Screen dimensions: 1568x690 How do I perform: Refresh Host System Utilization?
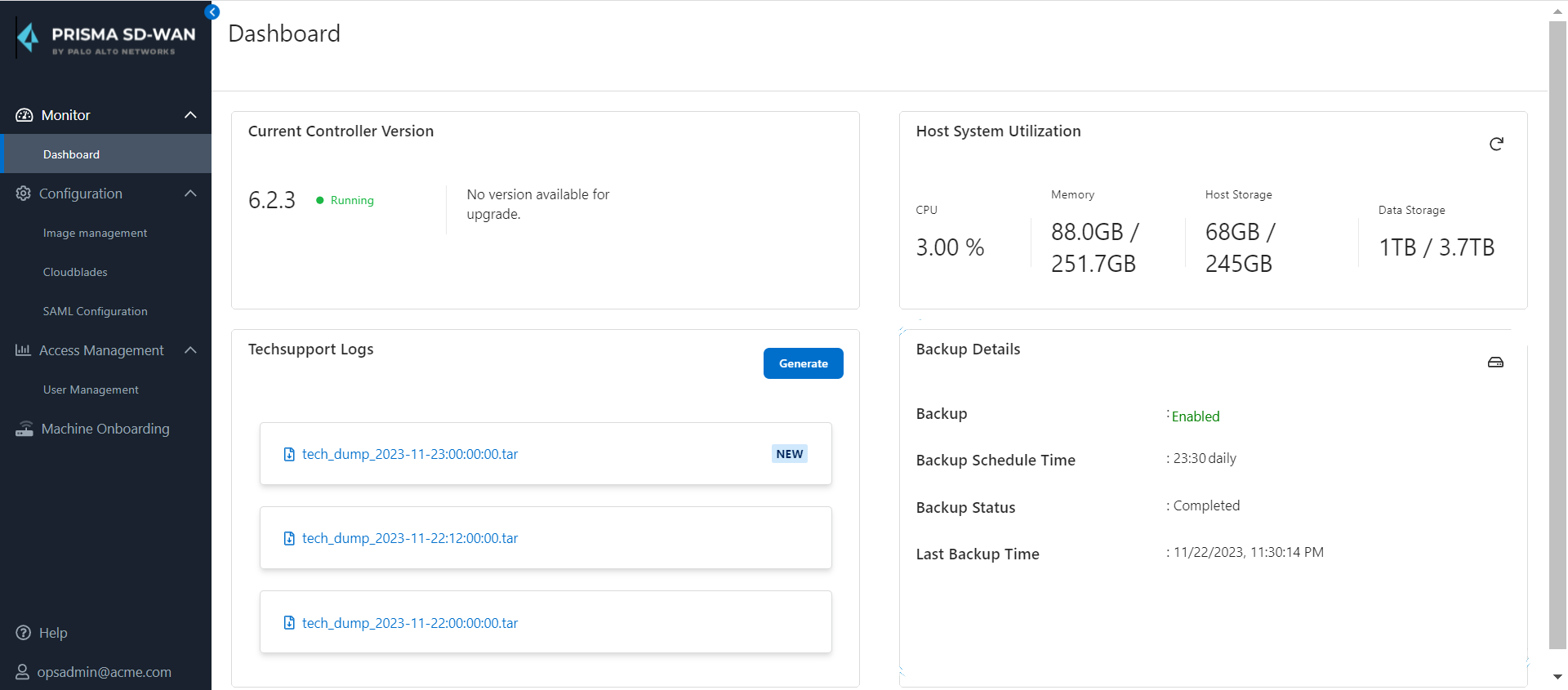(1495, 145)
